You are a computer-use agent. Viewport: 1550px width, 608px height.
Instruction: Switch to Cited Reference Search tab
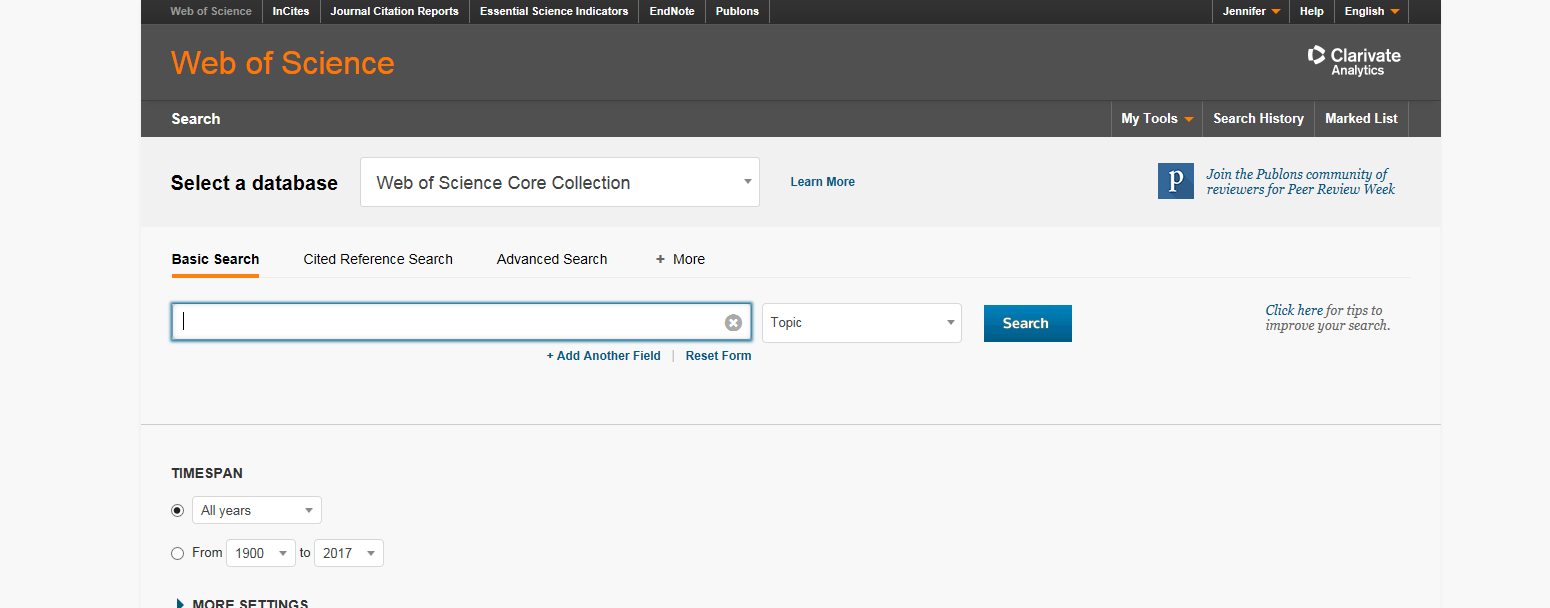click(378, 259)
